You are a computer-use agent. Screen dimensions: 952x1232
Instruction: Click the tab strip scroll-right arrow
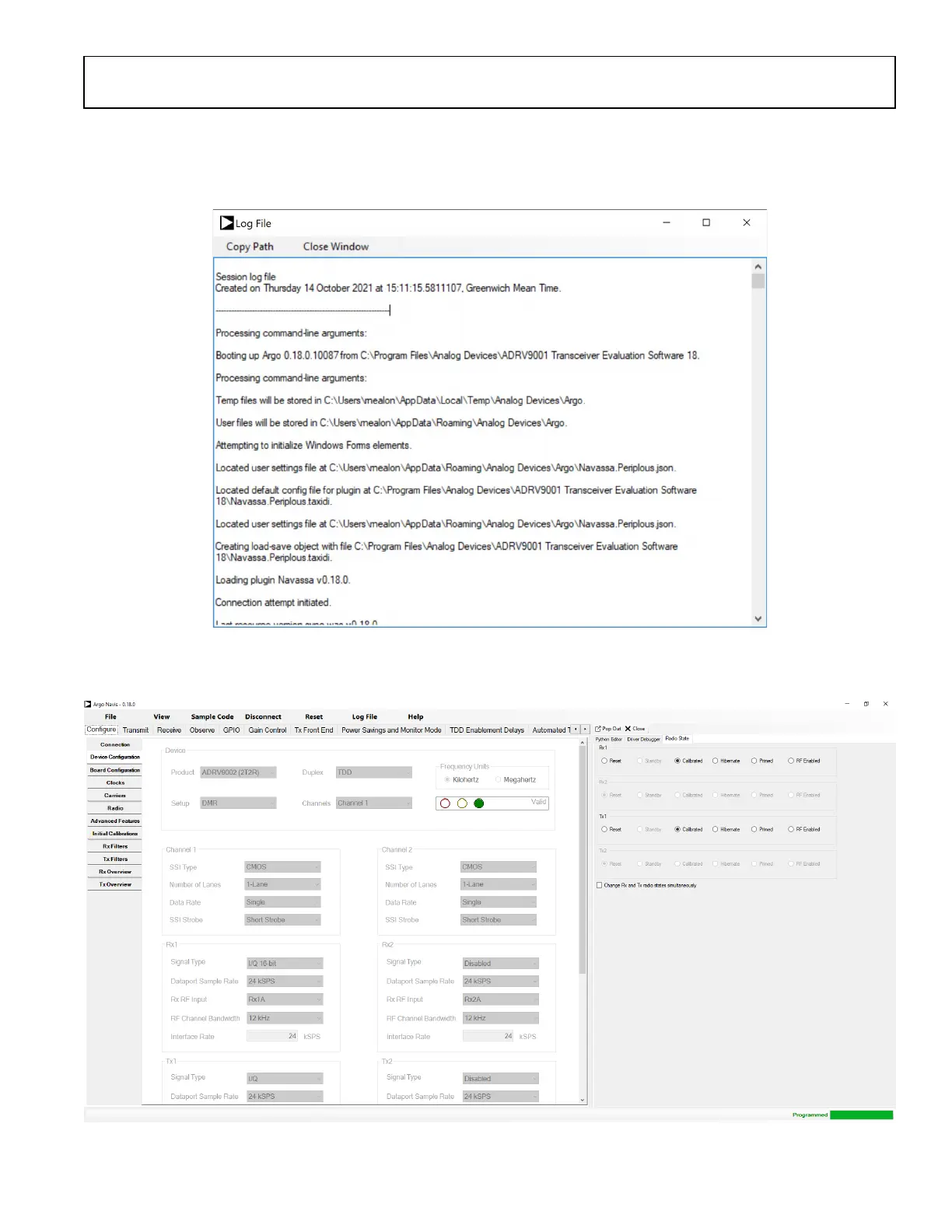point(585,730)
